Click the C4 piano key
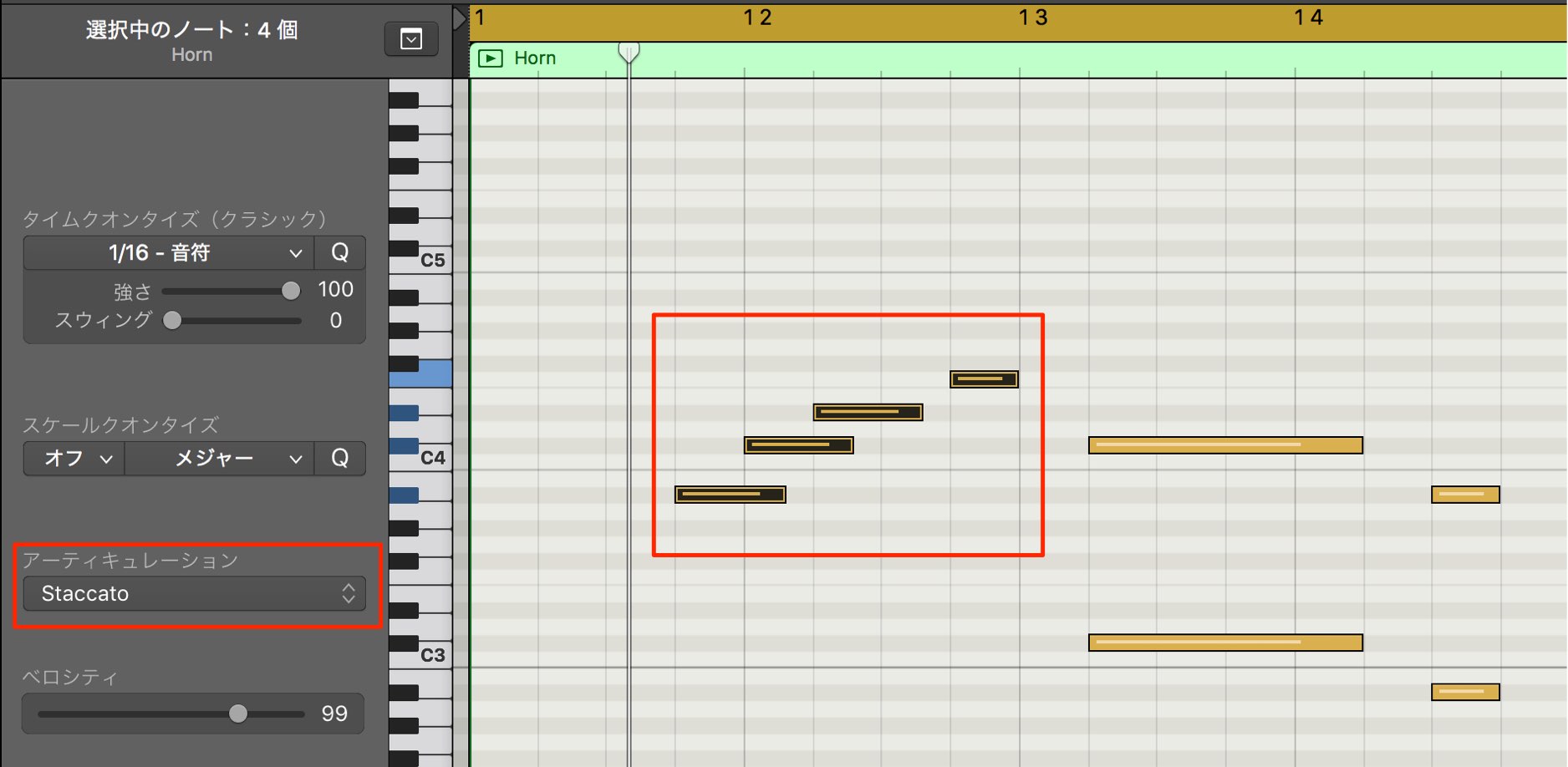 pos(433,458)
